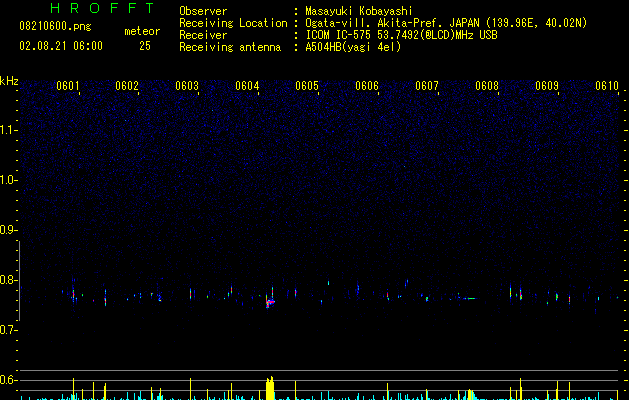Click the 0.8 frequency axis label
This screenshot has height=400, width=629.
coord(8,280)
